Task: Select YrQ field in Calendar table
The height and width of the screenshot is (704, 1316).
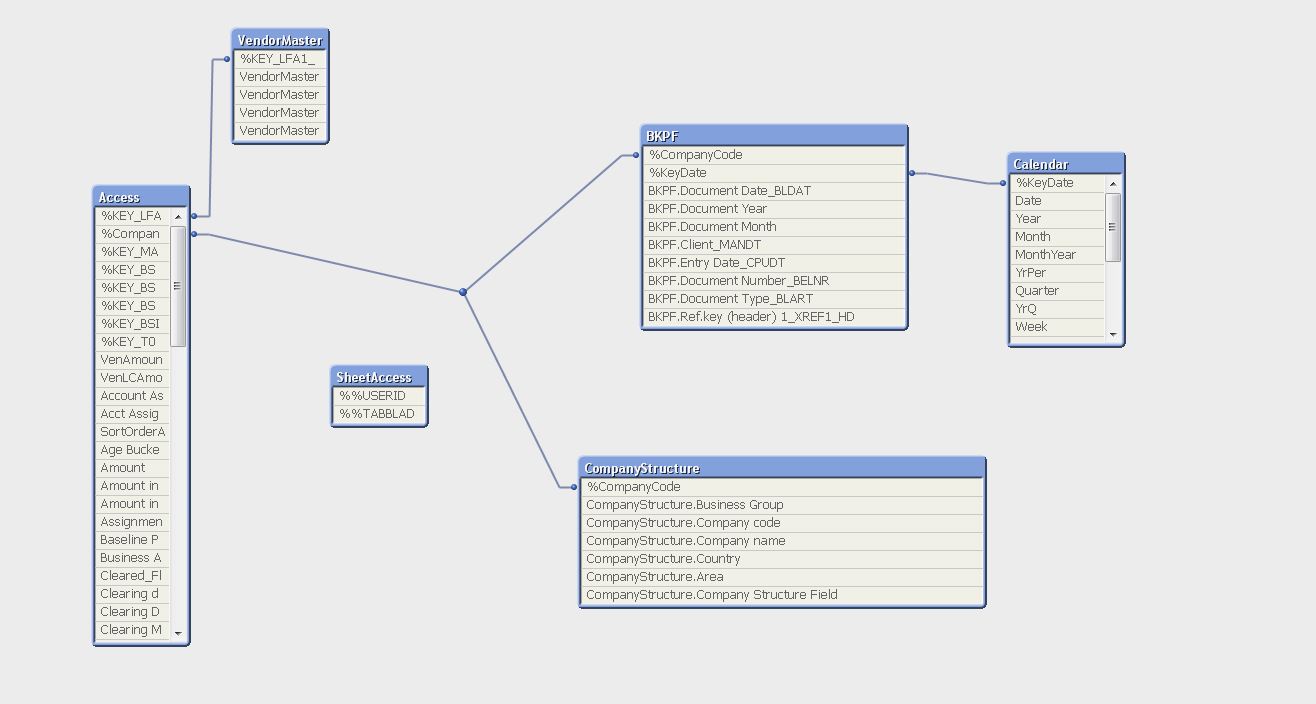Action: point(1058,309)
